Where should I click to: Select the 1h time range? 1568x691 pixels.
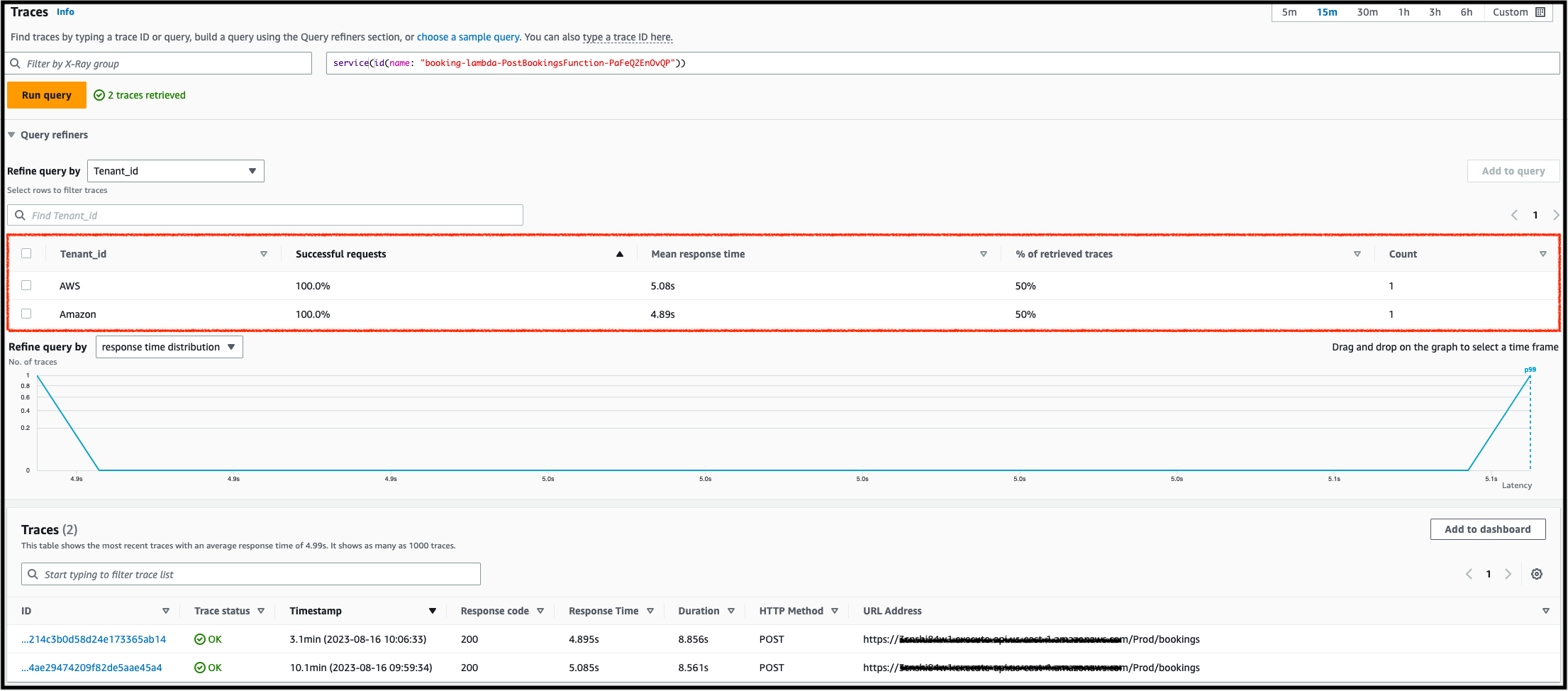tap(1403, 12)
